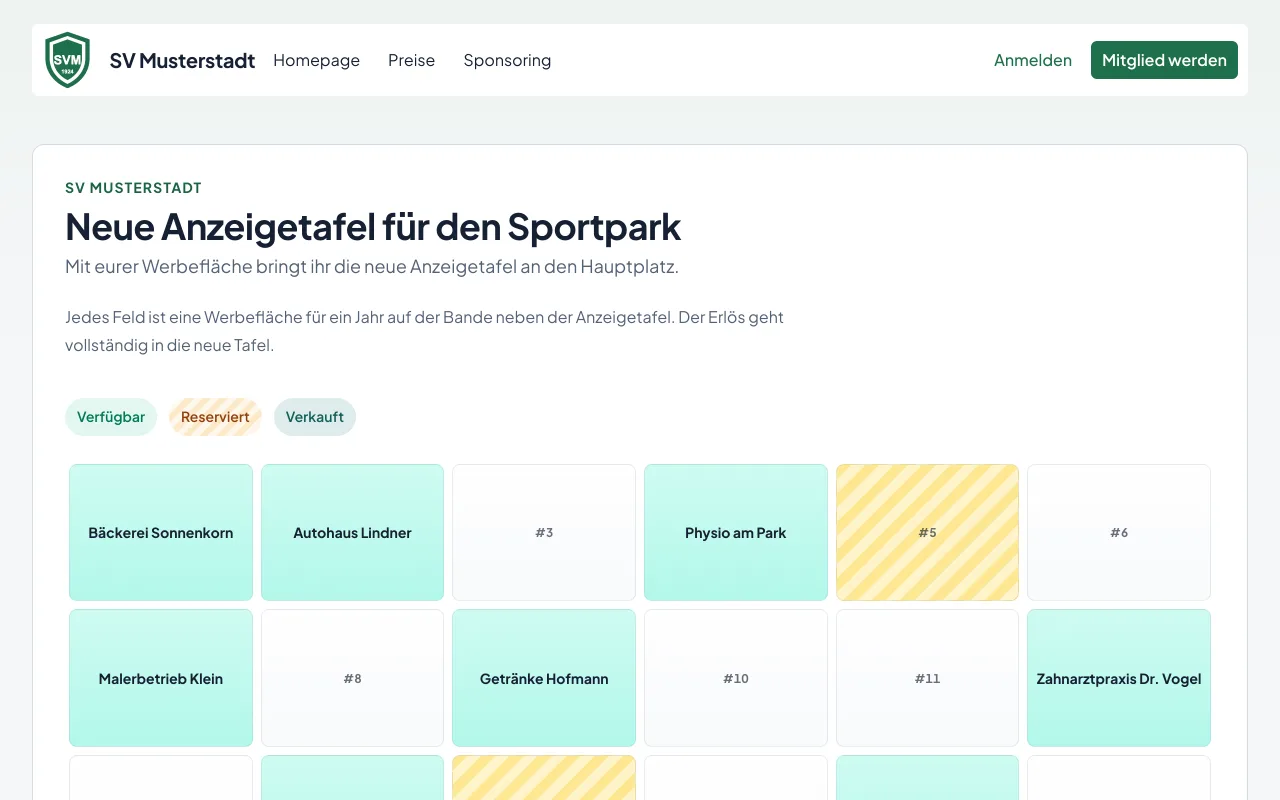Choose the available field #6
Viewport: 1280px width, 800px height.
(1119, 533)
